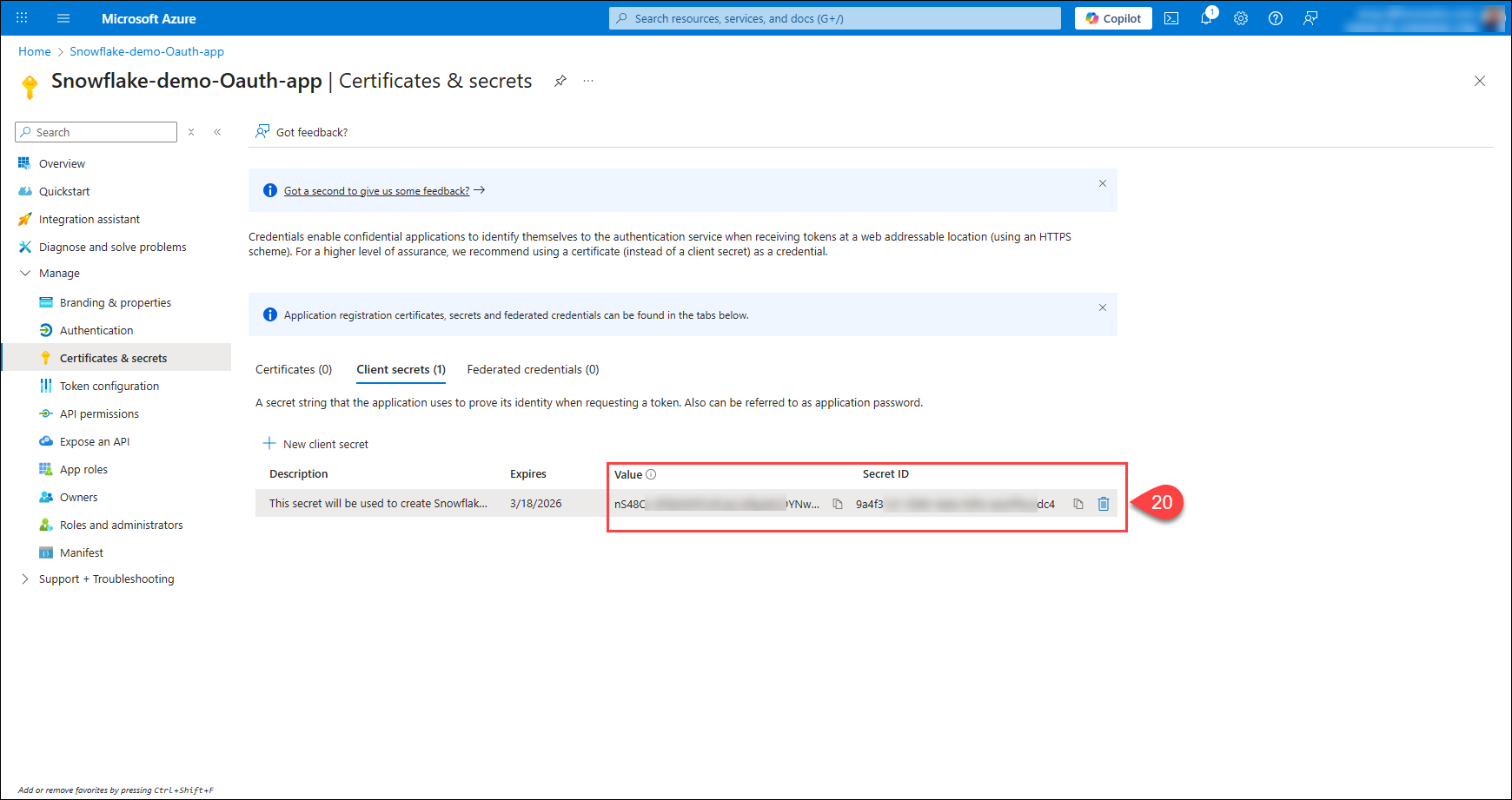Delete the client secret with trash icon
Screen dimensions: 1512x800
pos(1104,504)
